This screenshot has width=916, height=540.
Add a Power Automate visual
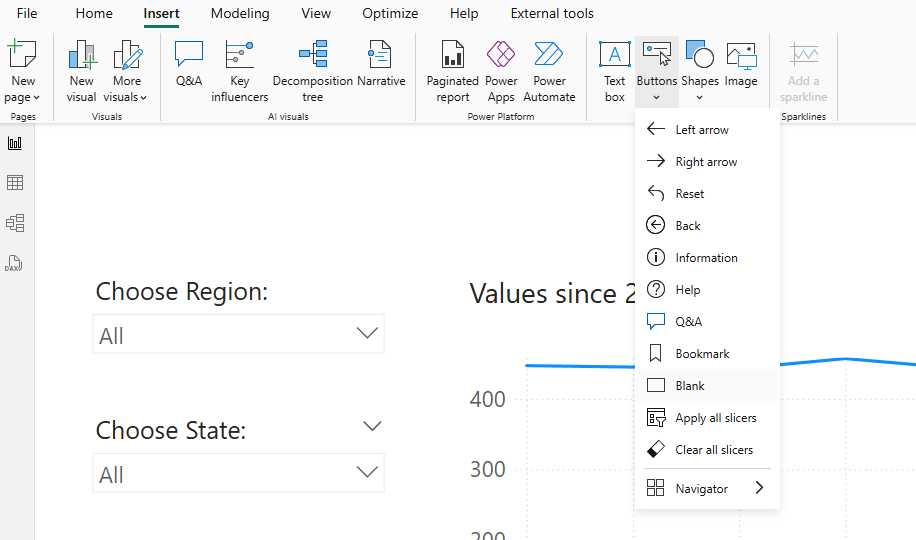549,70
